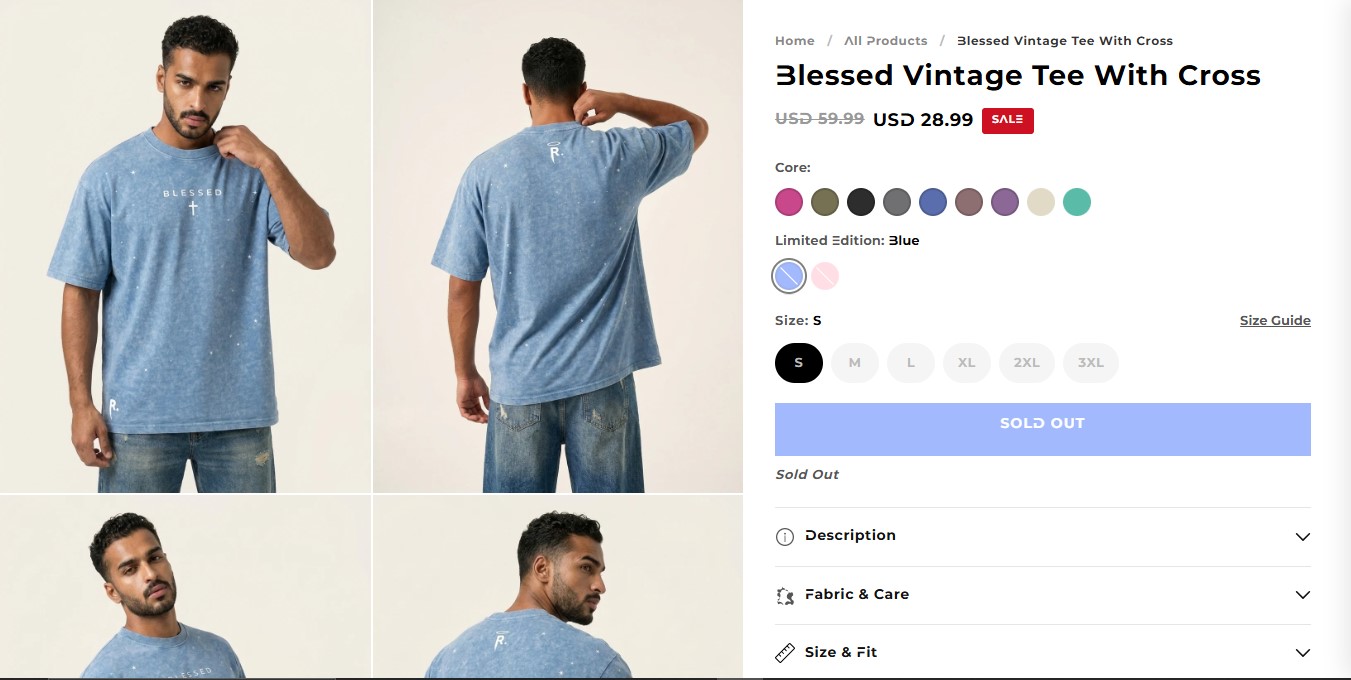The width and height of the screenshot is (1351, 680).
Task: Open All Products breadcrumb link
Action: (x=886, y=41)
